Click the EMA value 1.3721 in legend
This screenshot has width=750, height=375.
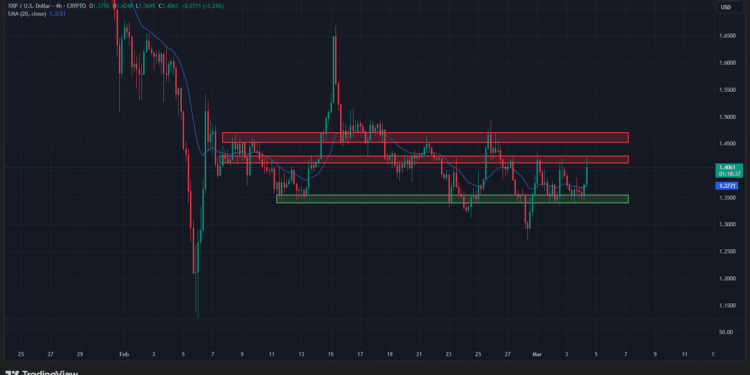pyautogui.click(x=57, y=14)
